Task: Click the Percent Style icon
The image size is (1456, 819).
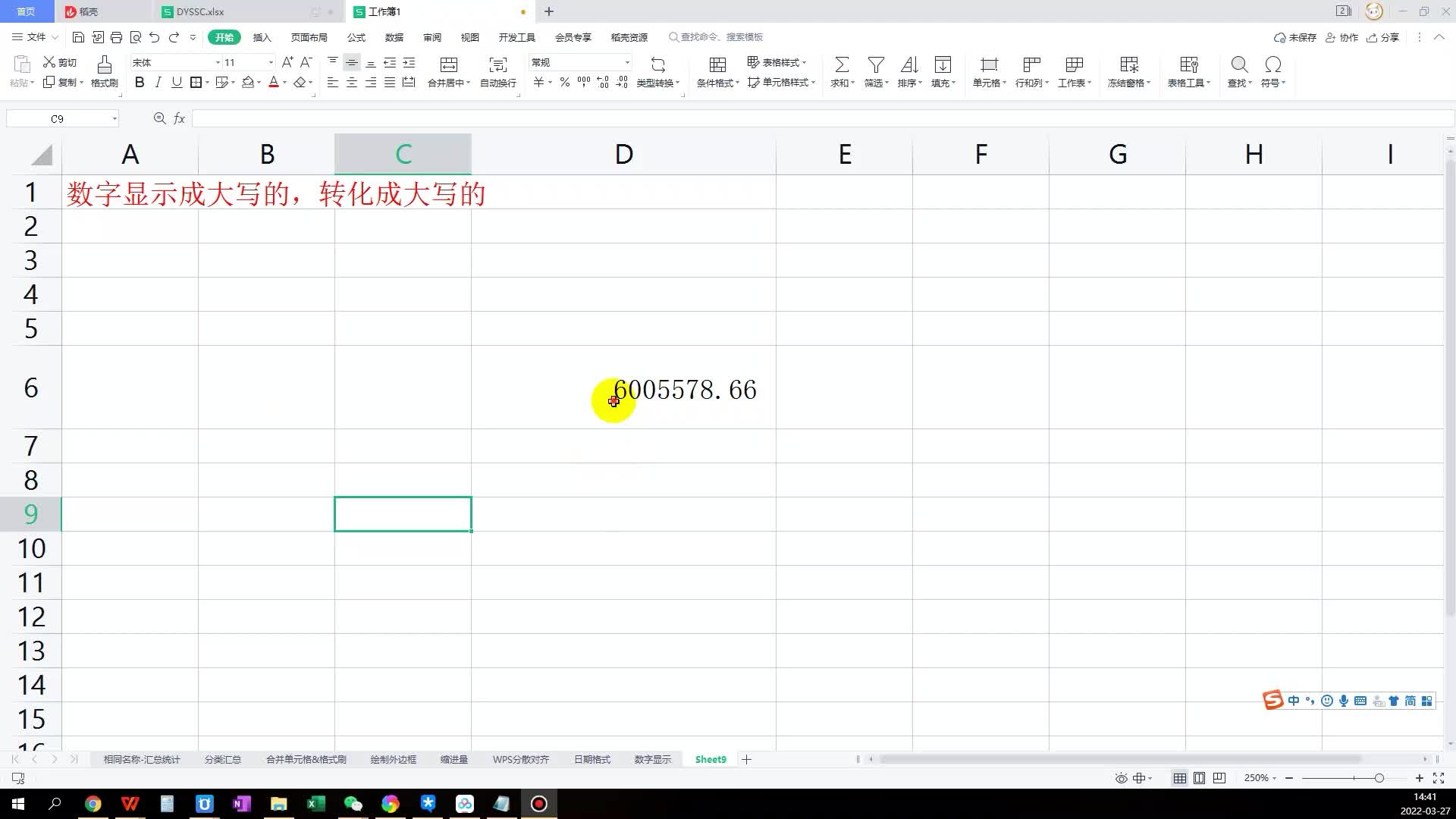Action: coord(565,82)
